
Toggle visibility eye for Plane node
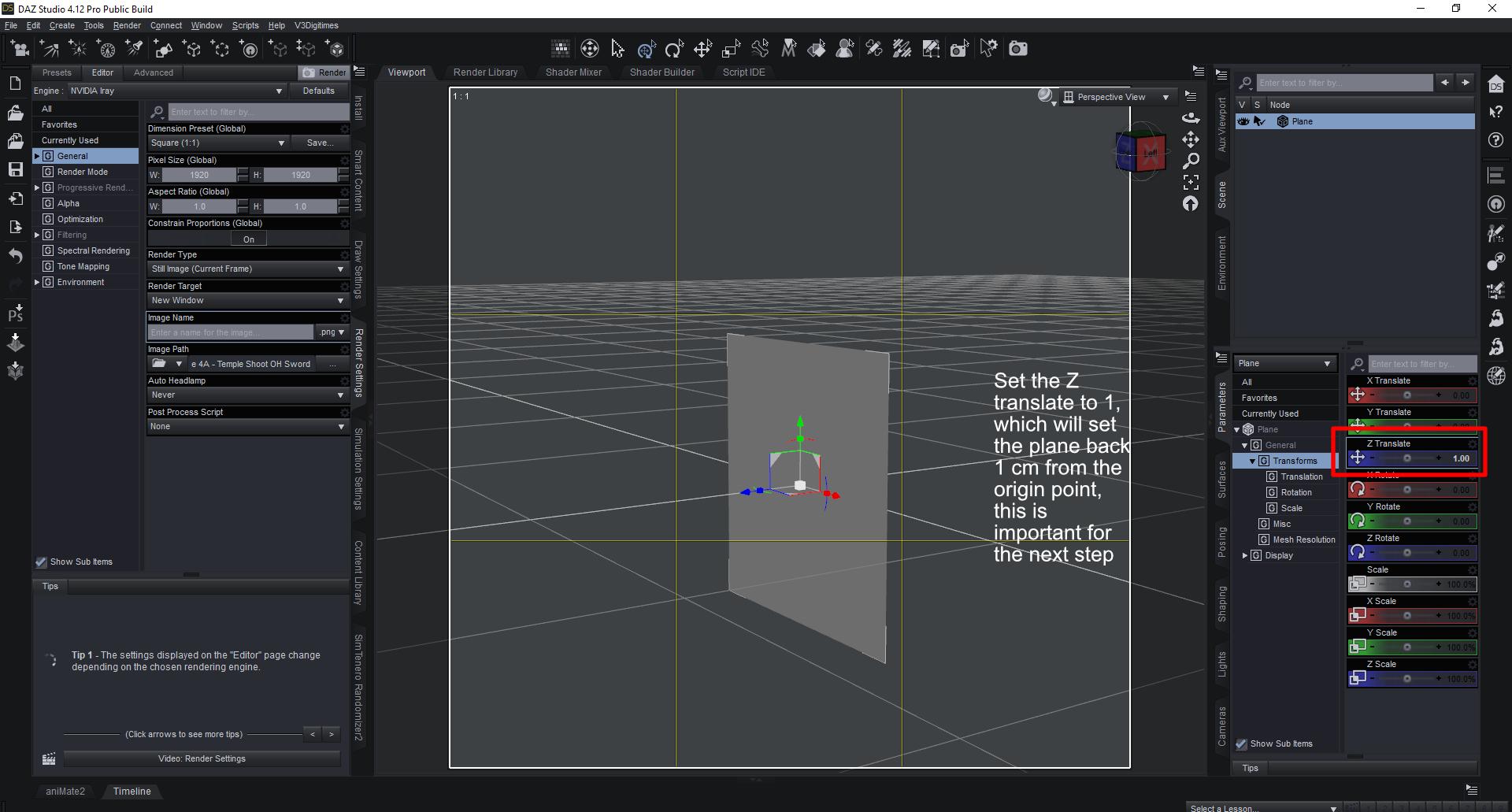[x=1243, y=121]
